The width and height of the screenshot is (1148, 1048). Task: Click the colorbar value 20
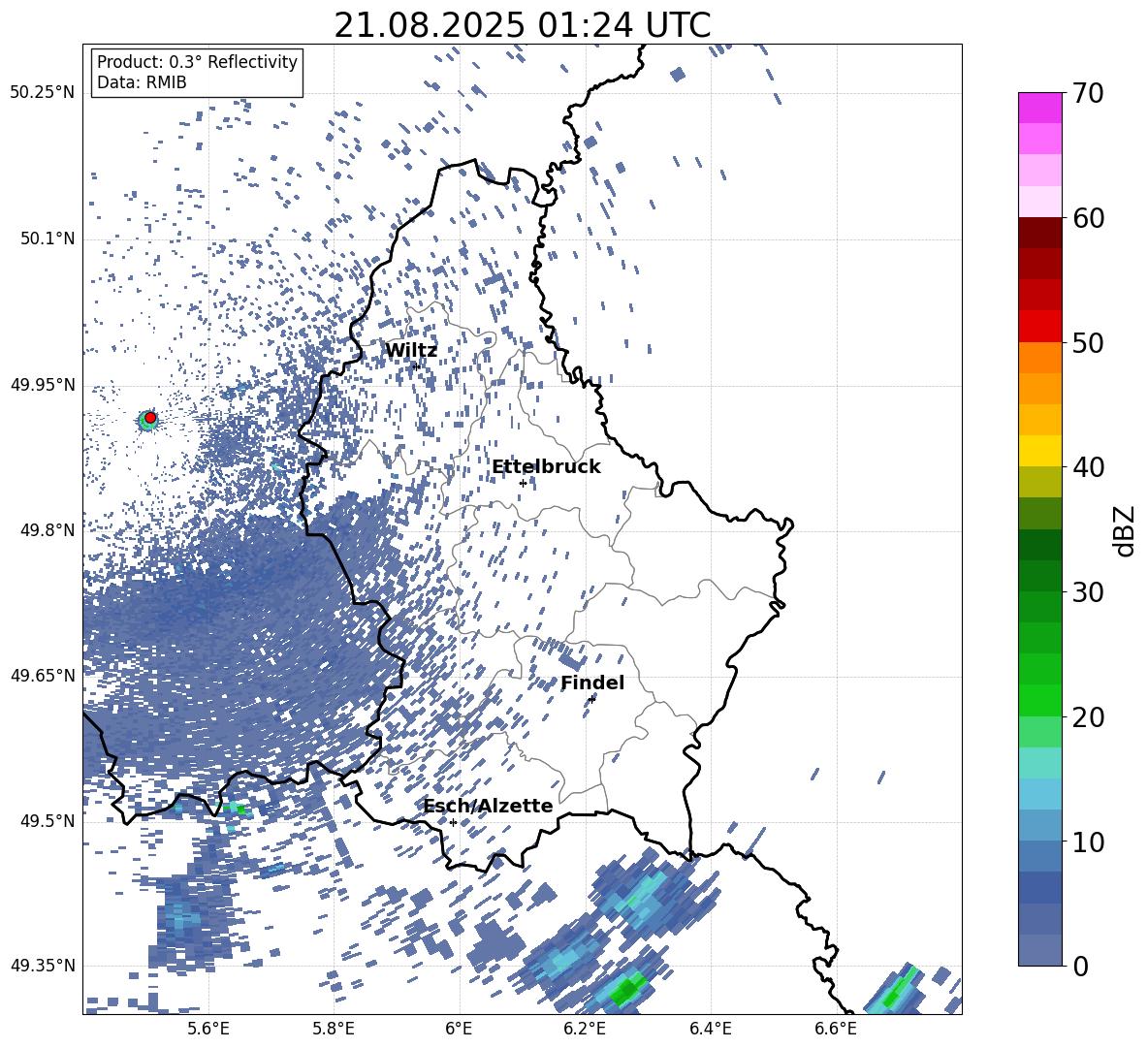[1089, 716]
